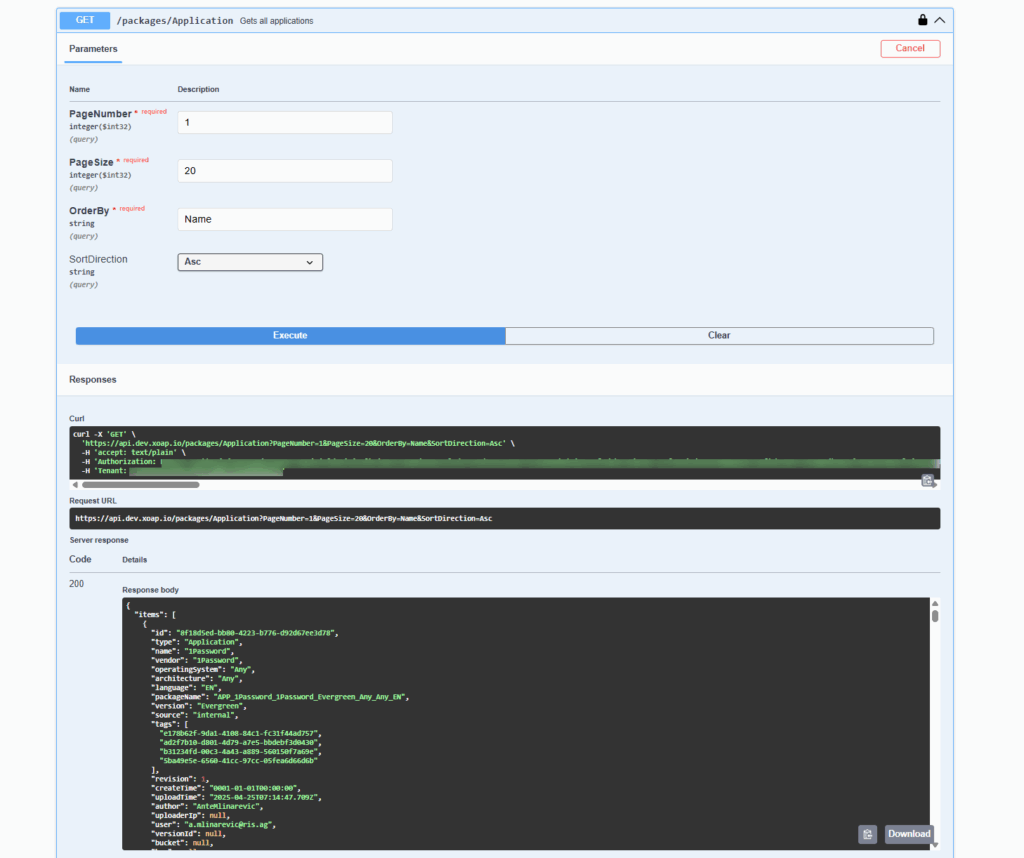Click the authorization lock icon
Image resolution: width=1024 pixels, height=858 pixels.
(x=922, y=20)
